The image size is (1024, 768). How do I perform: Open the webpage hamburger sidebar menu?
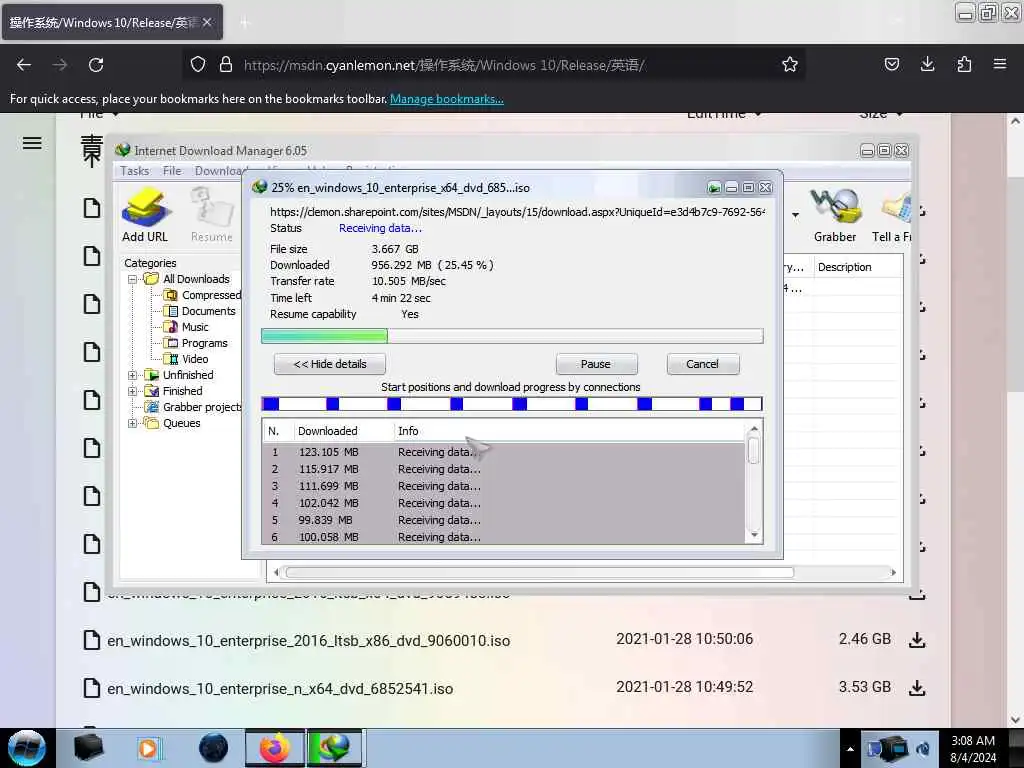click(x=32, y=143)
